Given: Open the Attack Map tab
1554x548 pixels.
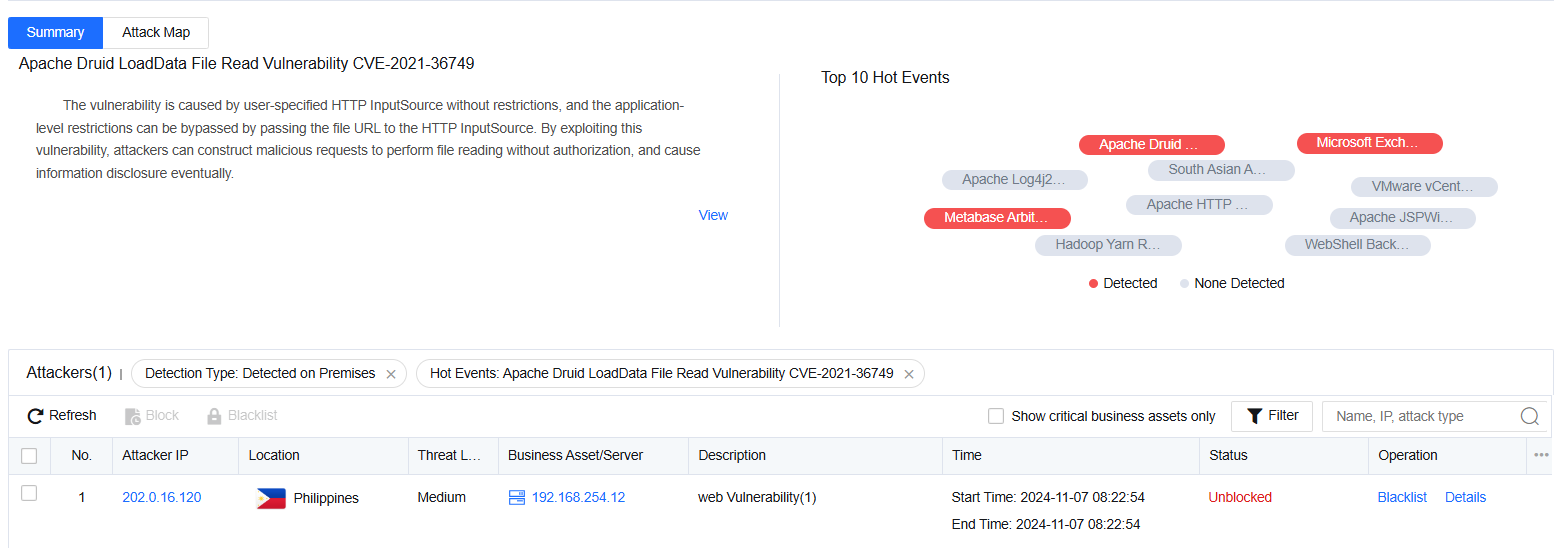Looking at the screenshot, I should (x=156, y=32).
